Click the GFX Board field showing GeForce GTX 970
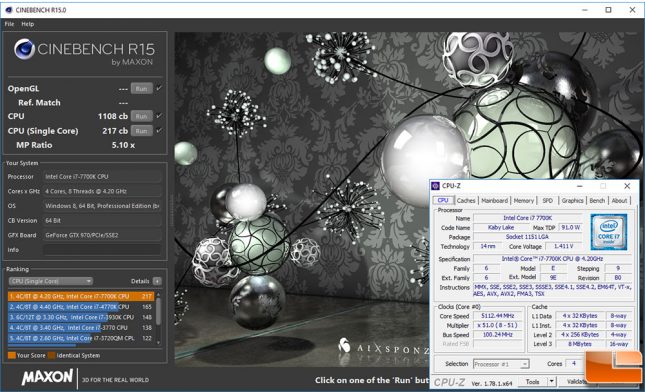 coord(102,235)
